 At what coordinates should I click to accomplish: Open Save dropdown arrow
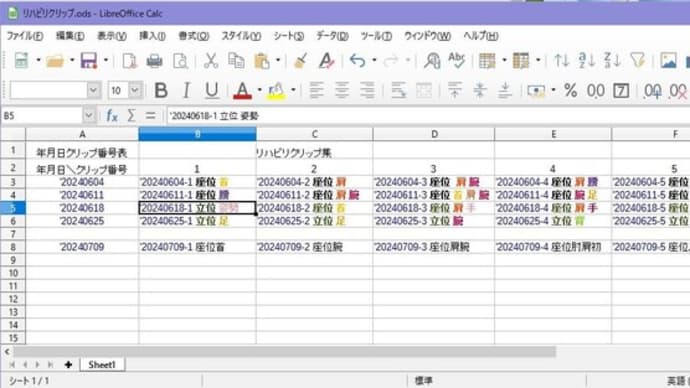pos(106,60)
